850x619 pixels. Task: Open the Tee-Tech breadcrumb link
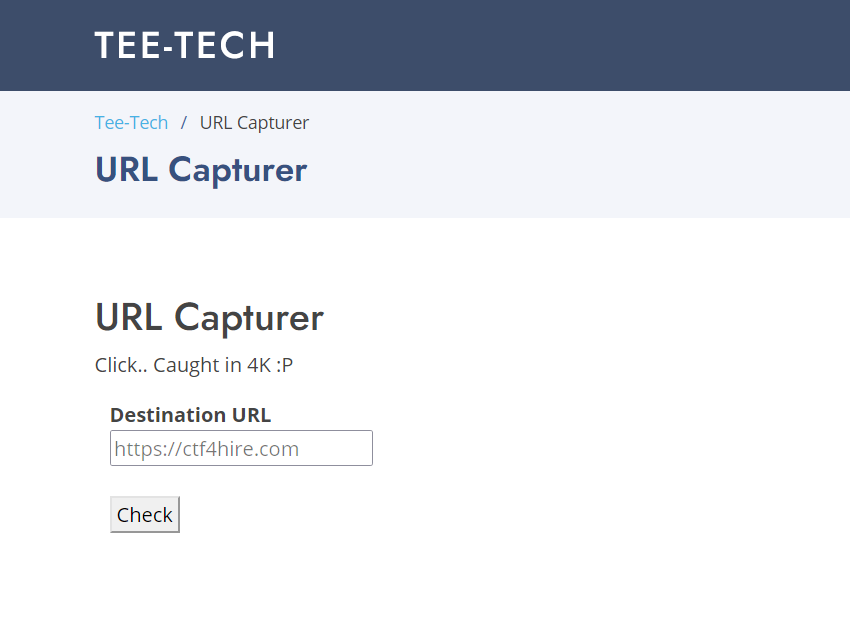coord(131,123)
